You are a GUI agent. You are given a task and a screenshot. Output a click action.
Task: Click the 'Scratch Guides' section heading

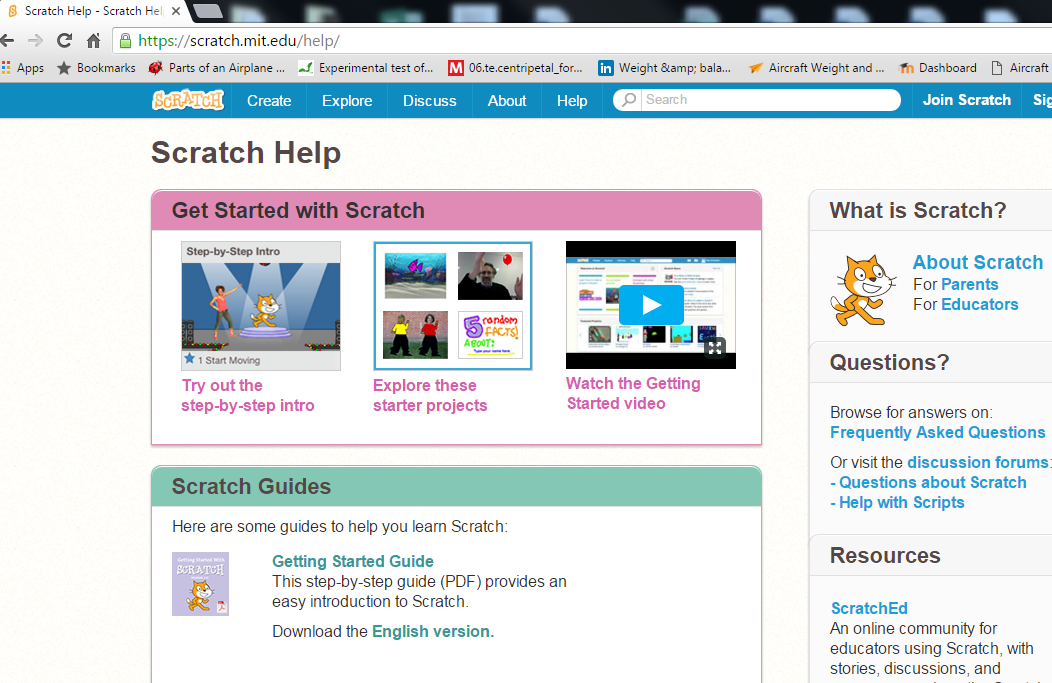tap(252, 486)
